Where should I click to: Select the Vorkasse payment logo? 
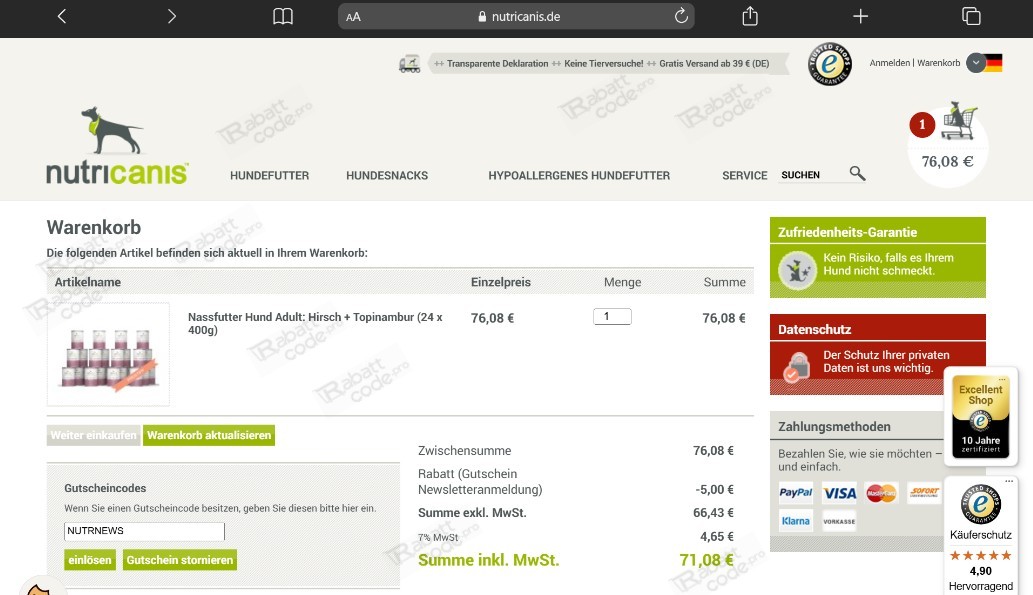(839, 521)
